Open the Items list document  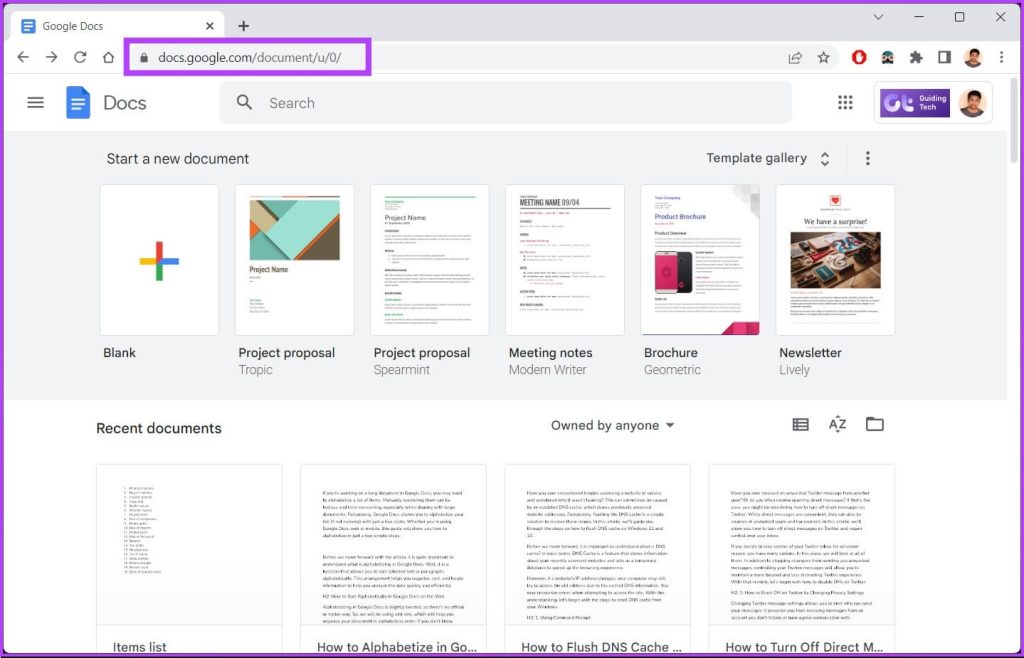click(188, 545)
